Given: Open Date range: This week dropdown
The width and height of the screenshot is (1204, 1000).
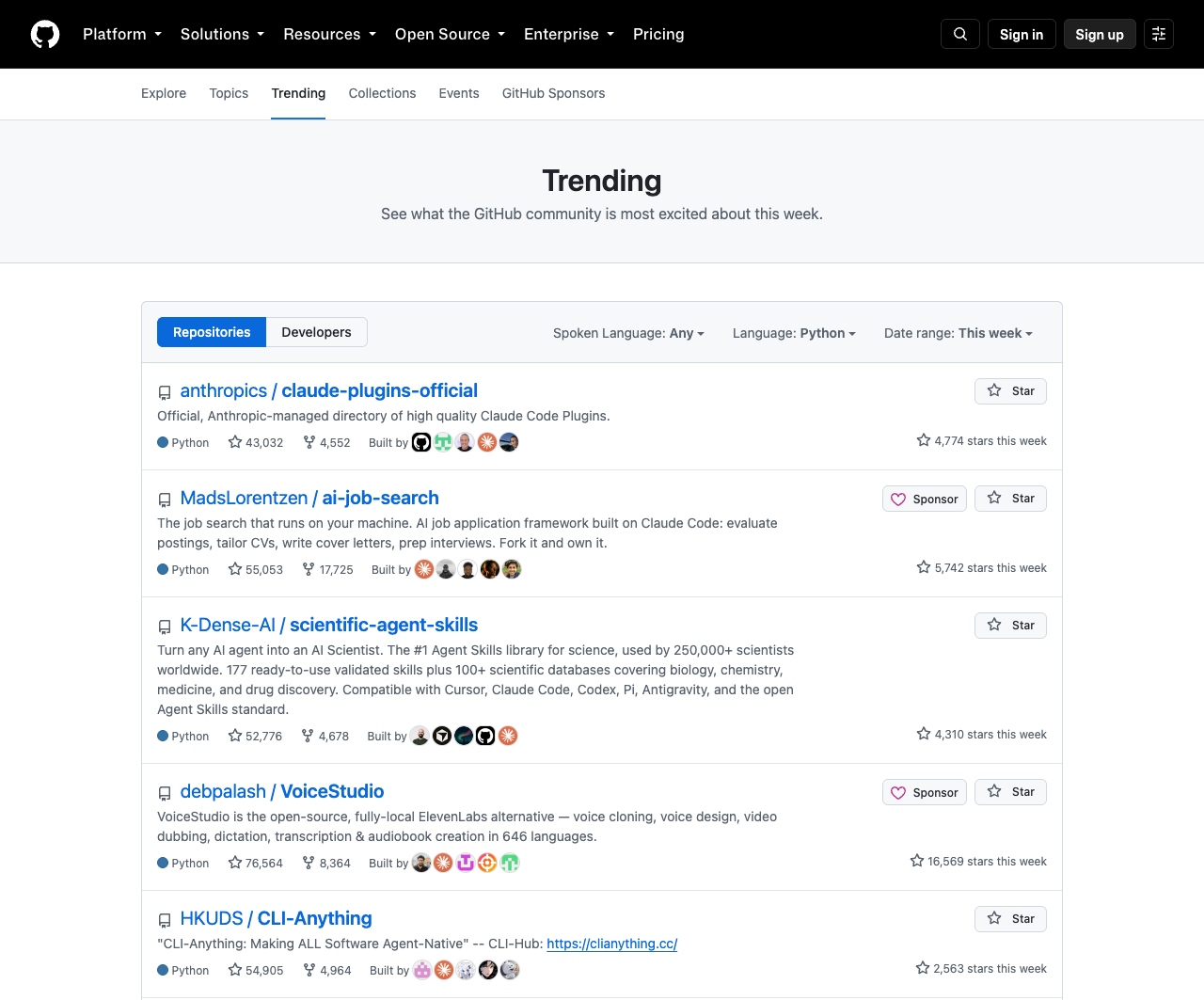Looking at the screenshot, I should (x=958, y=333).
